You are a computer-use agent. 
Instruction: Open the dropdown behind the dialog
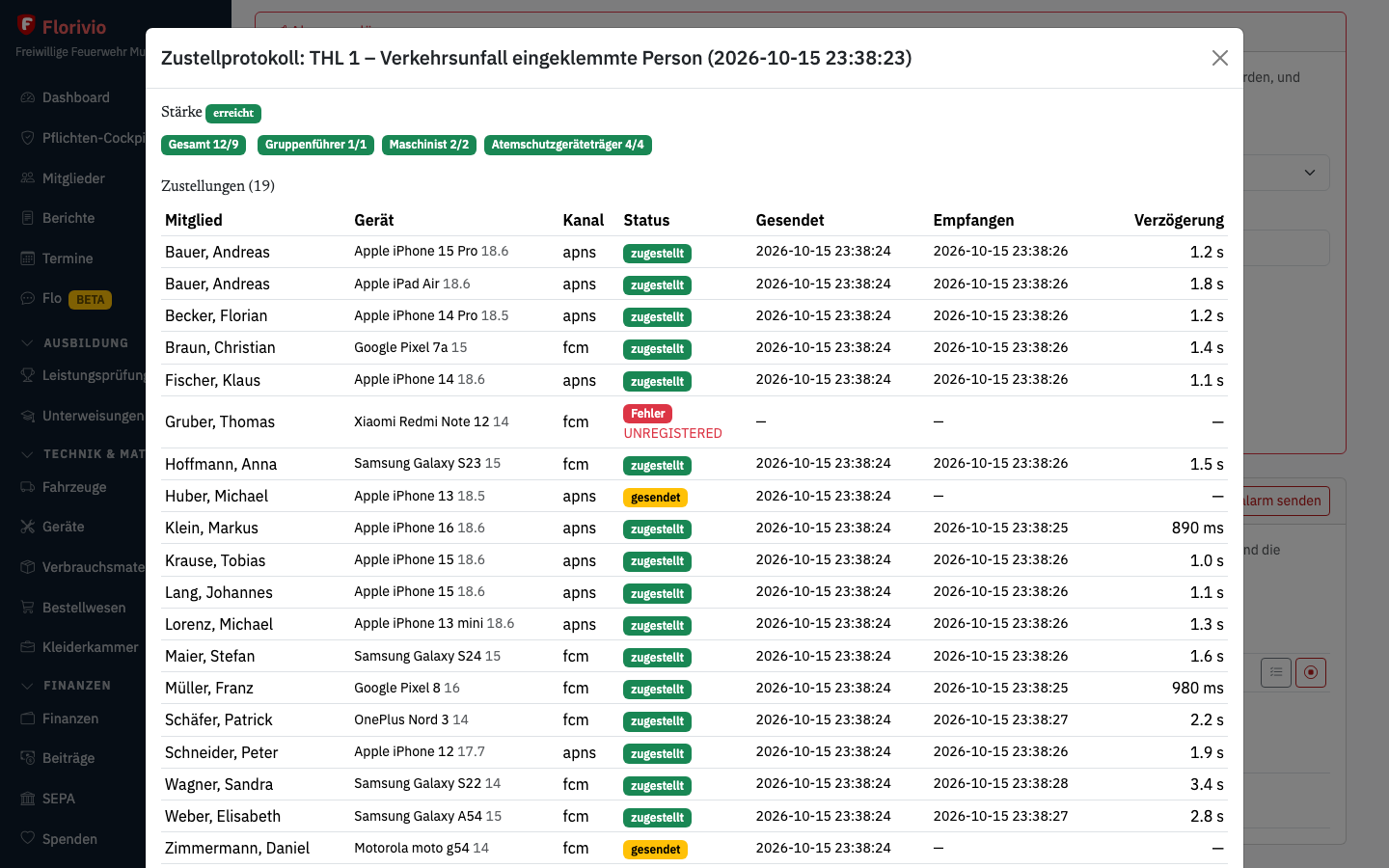point(1286,173)
